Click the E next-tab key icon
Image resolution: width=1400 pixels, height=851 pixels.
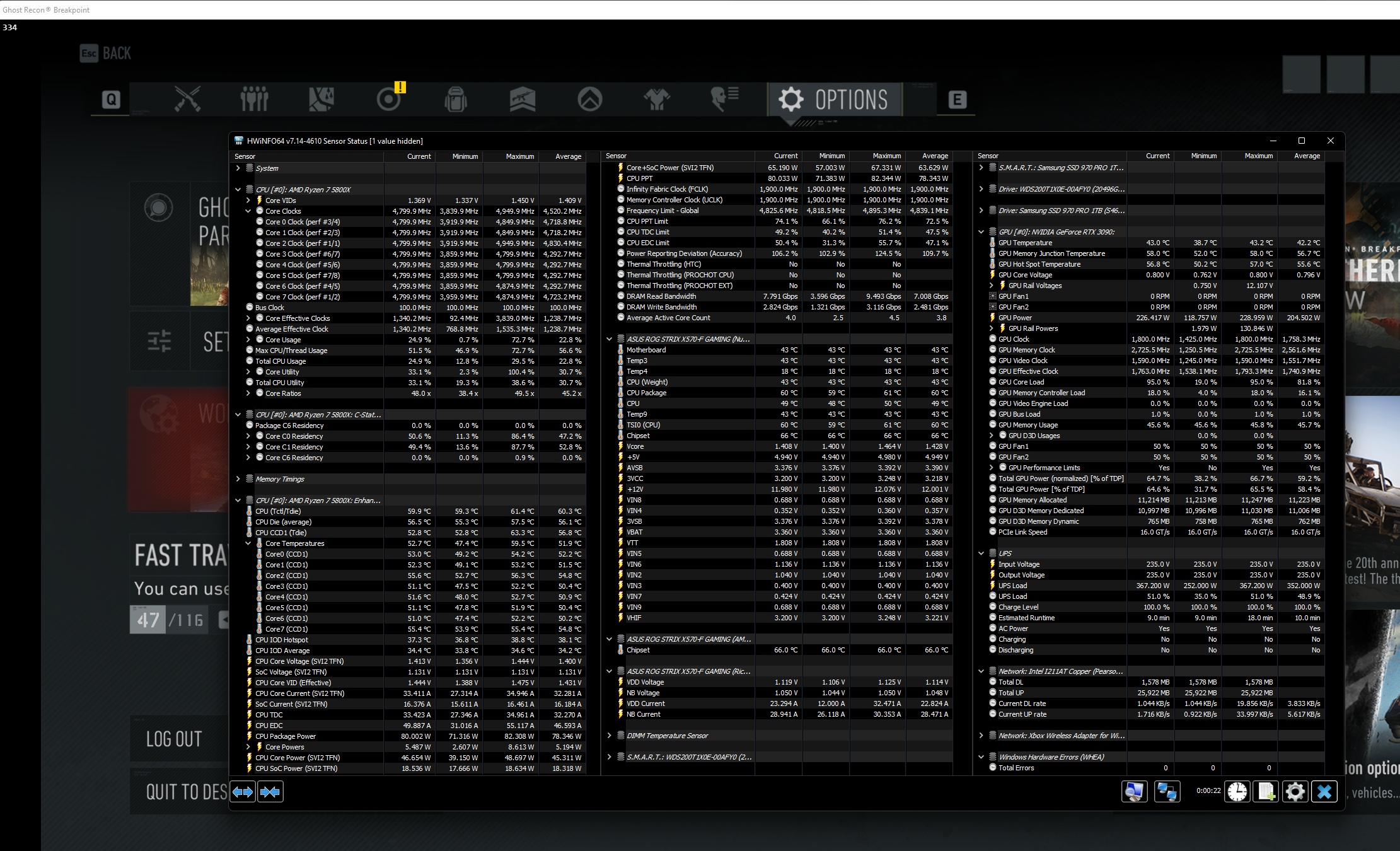click(957, 99)
